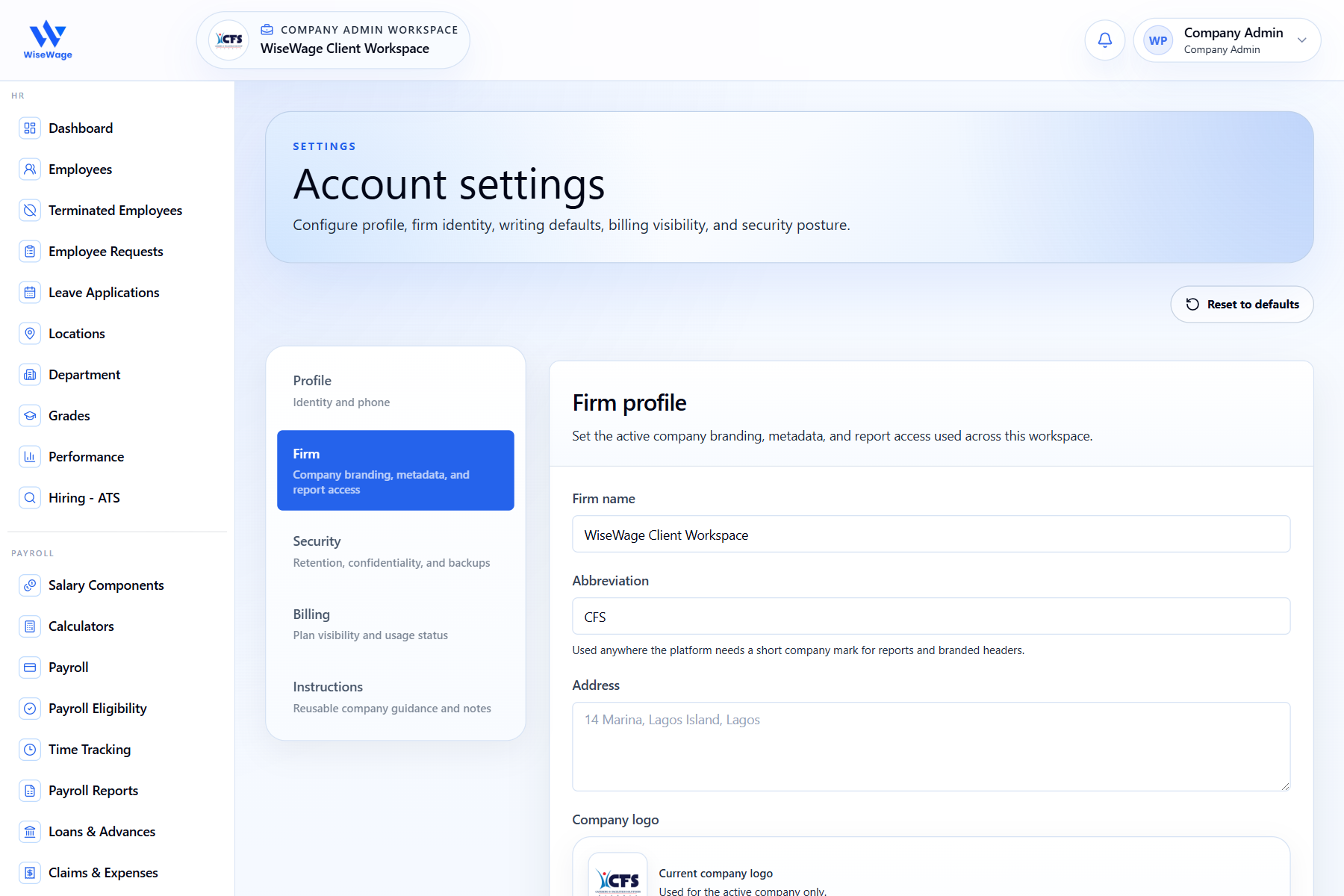Click the Employee Requests clipboard icon
1344x896 pixels.
tap(30, 252)
